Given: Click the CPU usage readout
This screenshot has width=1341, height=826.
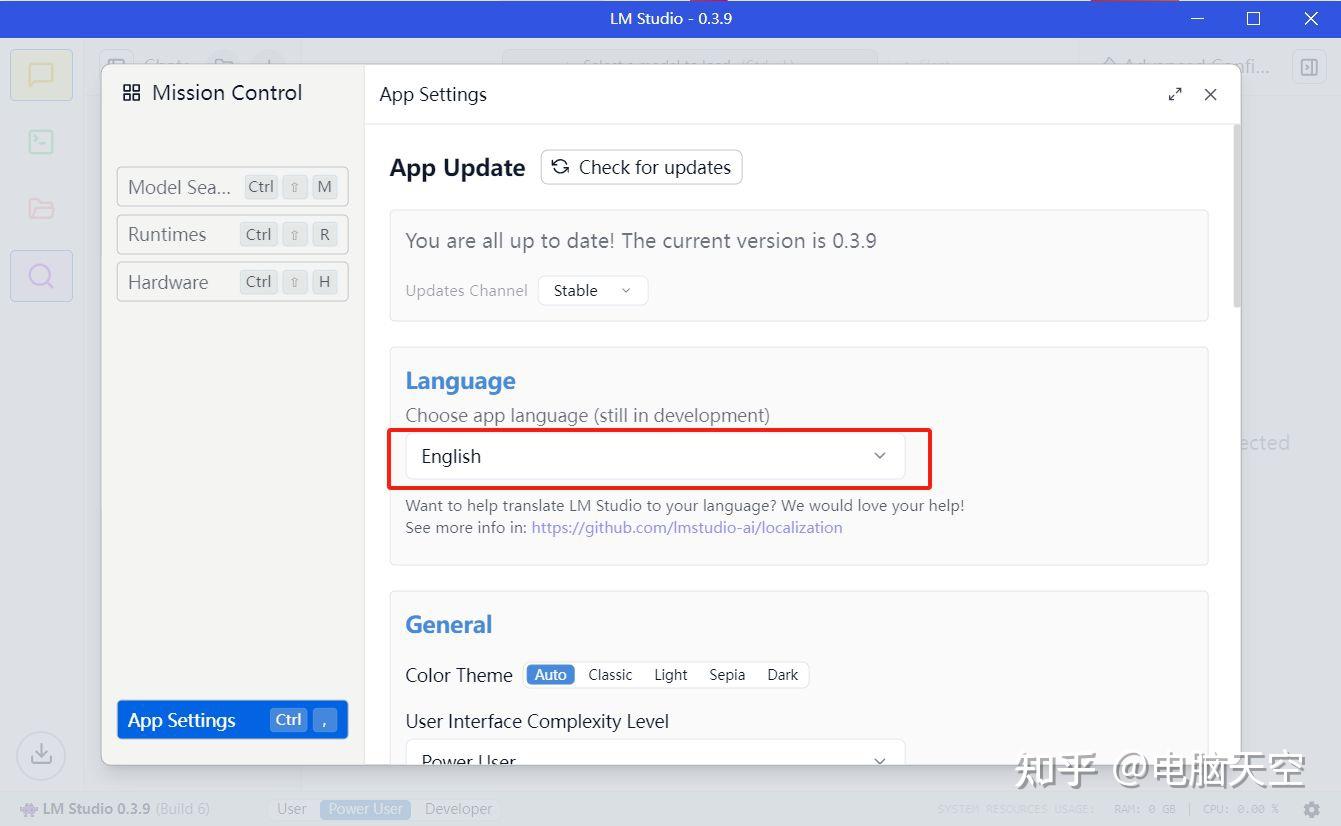Looking at the screenshot, I should point(1241,809).
